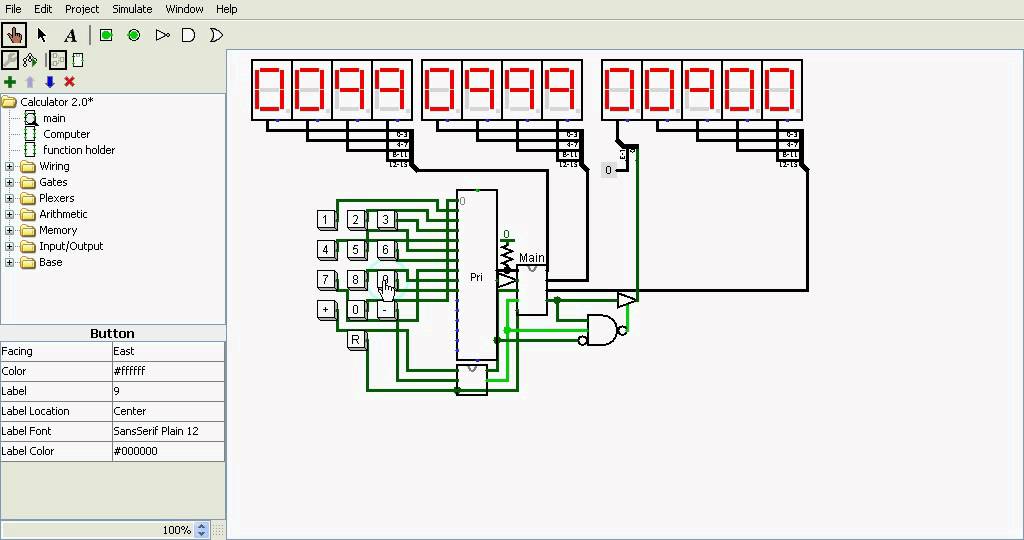
Task: Expand the Wiring folder
Action: 9,167
